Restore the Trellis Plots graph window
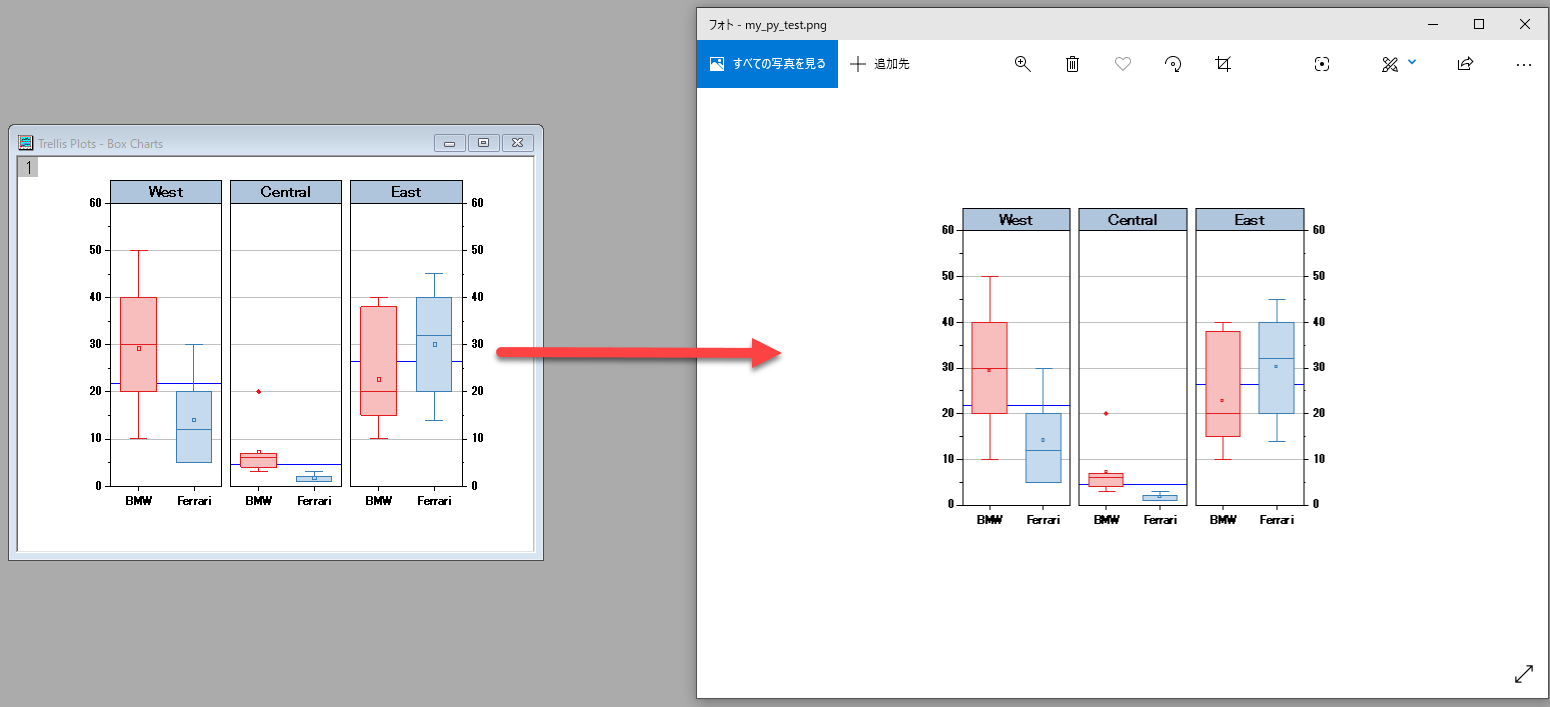This screenshot has height=707, width=1550. click(484, 143)
